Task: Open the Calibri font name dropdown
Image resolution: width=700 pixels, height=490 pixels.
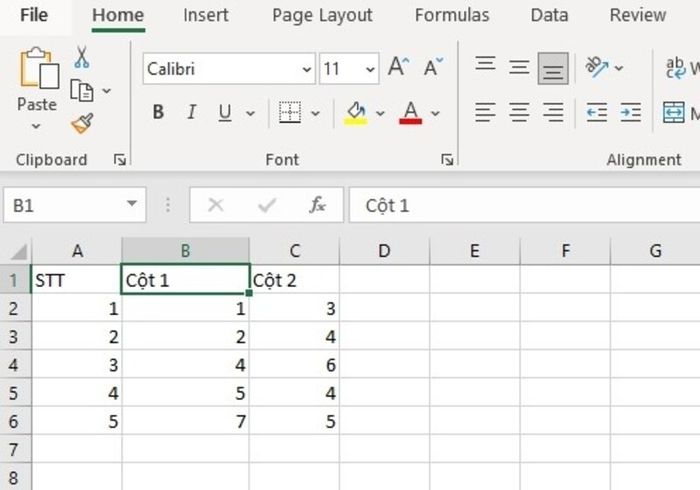Action: click(306, 69)
